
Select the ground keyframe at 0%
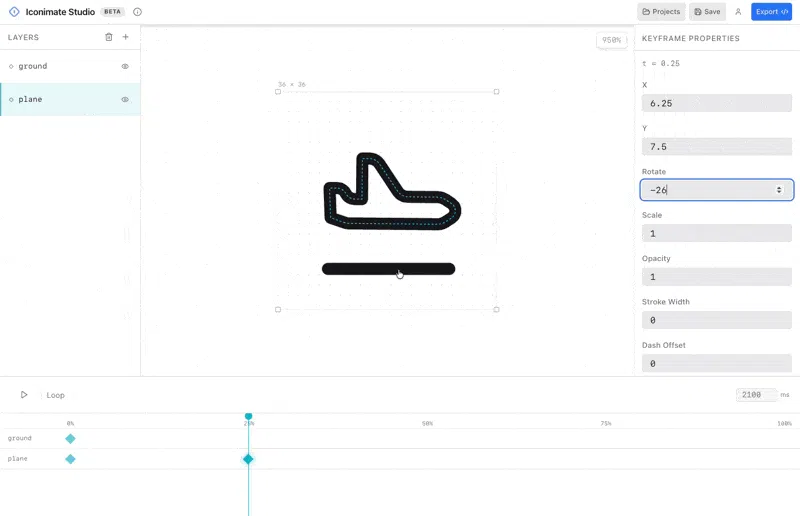(70, 438)
